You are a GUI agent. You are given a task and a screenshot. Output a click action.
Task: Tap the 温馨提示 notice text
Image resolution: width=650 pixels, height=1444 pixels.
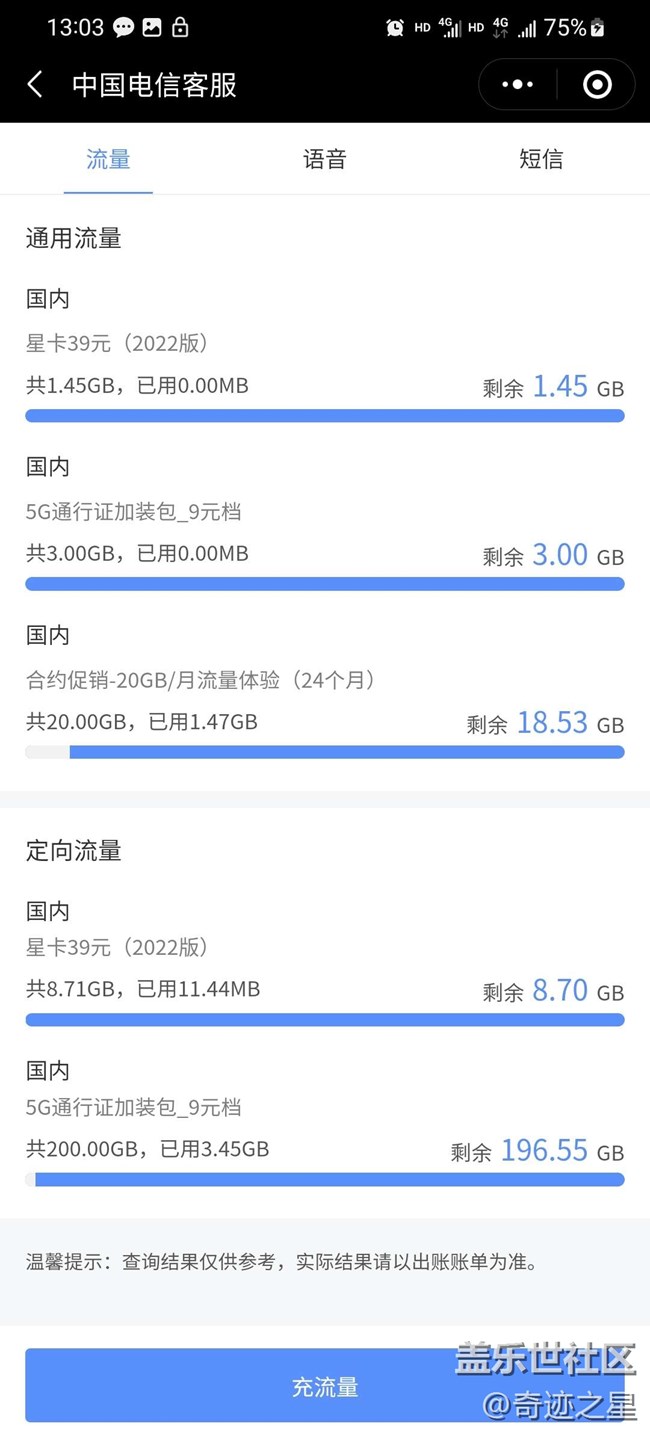coord(282,1262)
